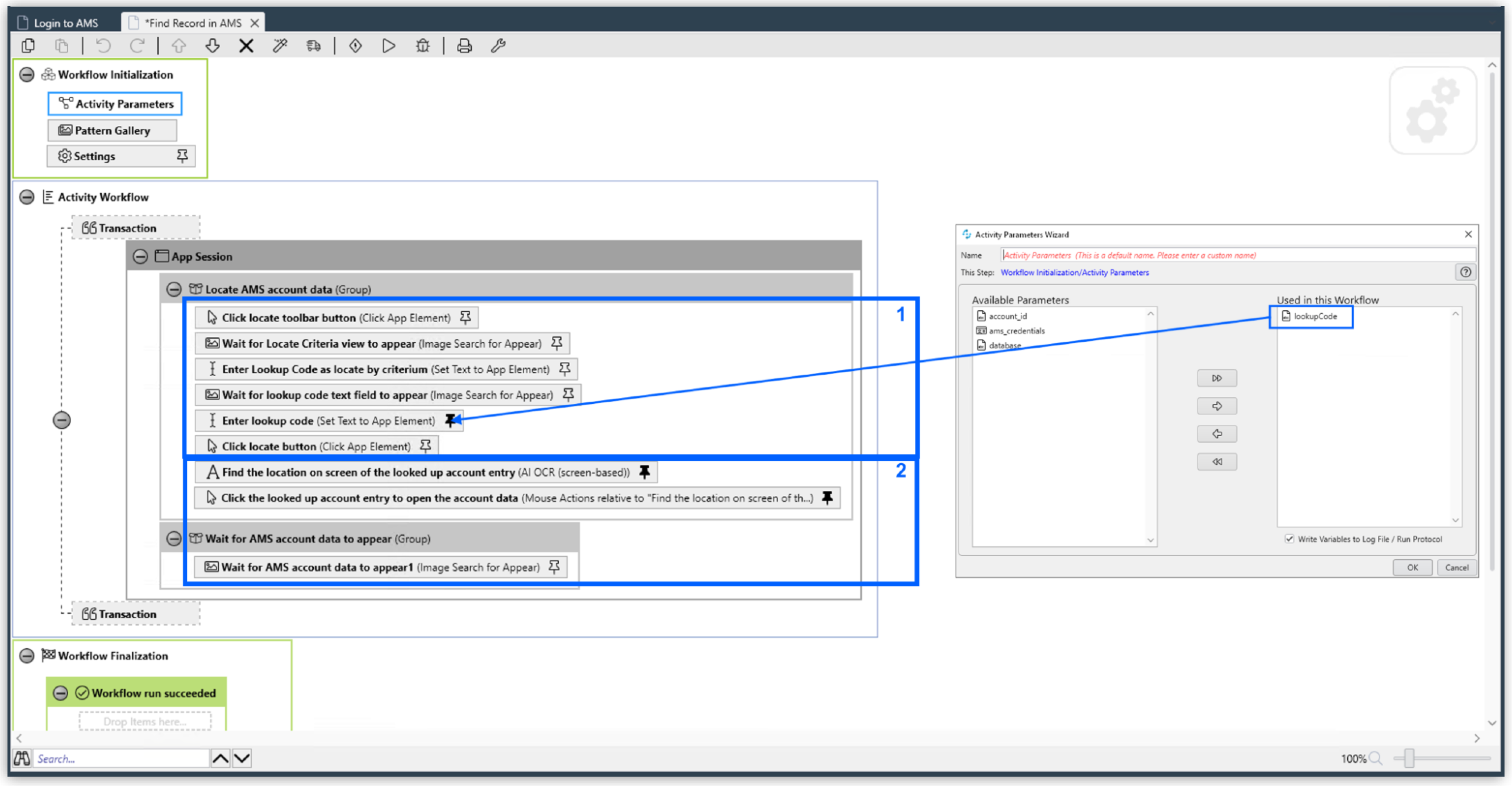This screenshot has width=1512, height=786.
Task: Enable Write Variables to Log File checkbox
Action: (1289, 539)
